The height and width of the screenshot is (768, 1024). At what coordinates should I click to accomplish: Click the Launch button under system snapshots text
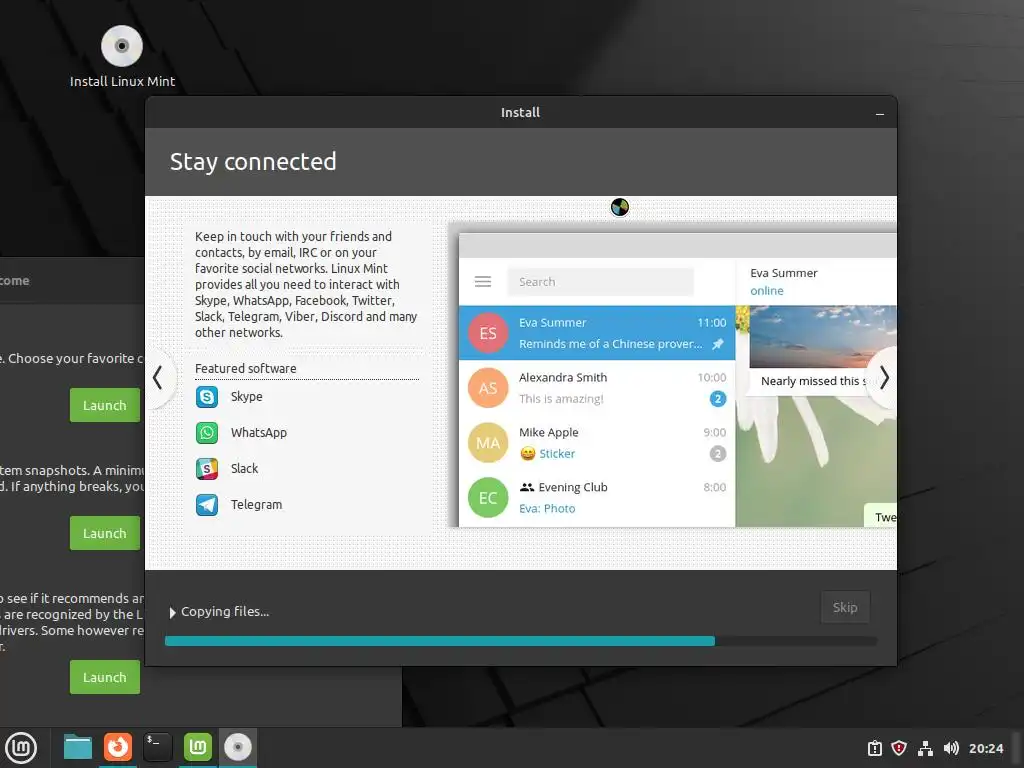click(x=104, y=533)
